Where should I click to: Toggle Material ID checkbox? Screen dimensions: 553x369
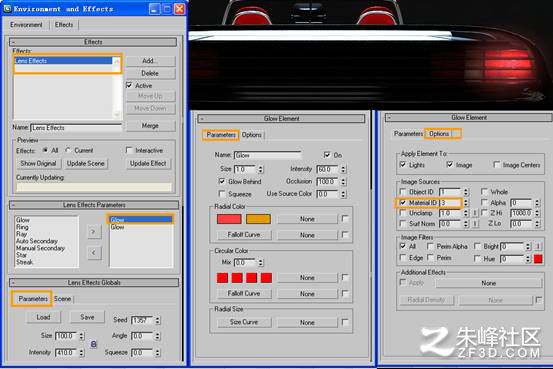tap(403, 203)
